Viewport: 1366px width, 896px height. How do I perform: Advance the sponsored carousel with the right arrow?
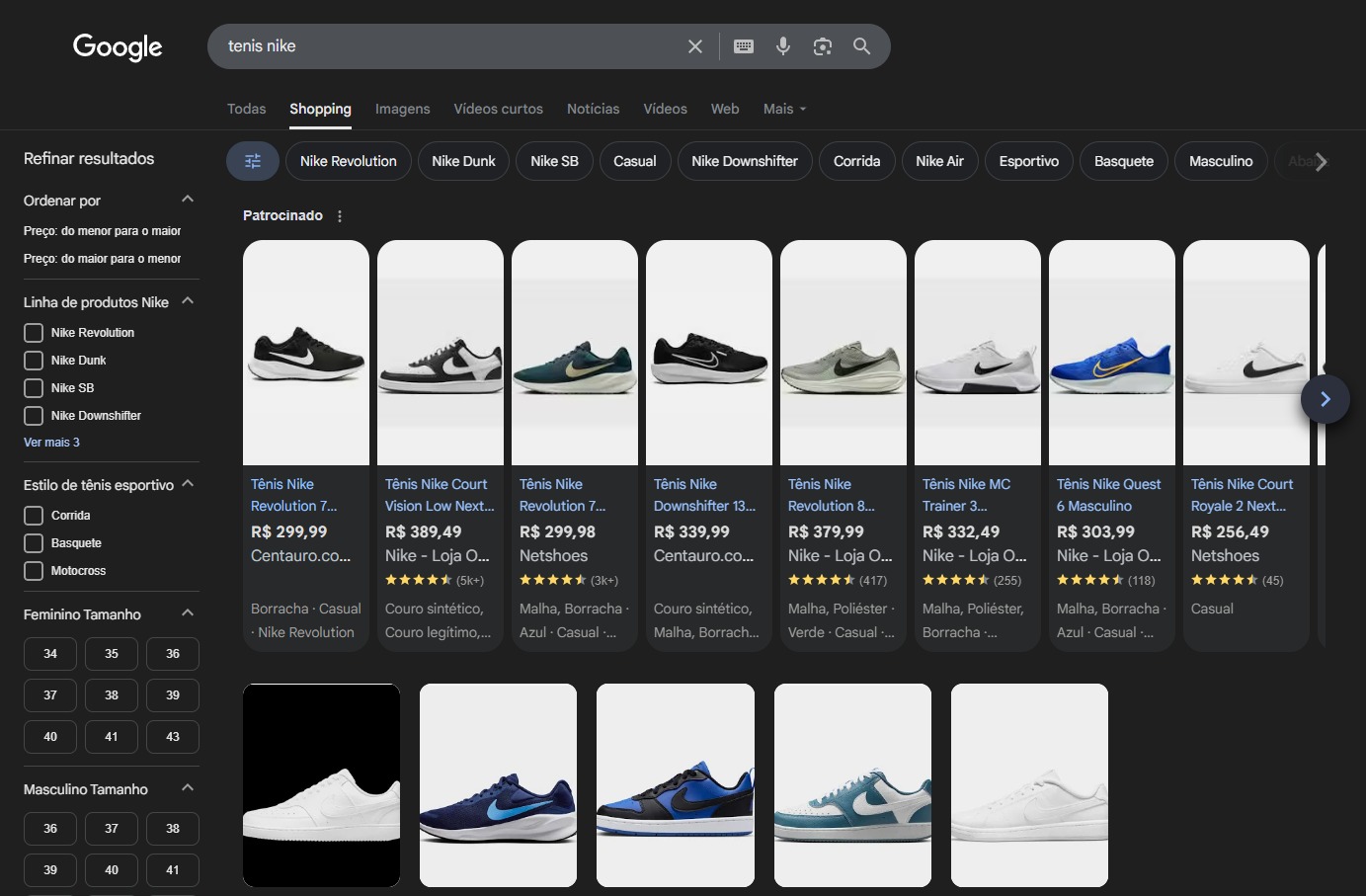[1325, 399]
